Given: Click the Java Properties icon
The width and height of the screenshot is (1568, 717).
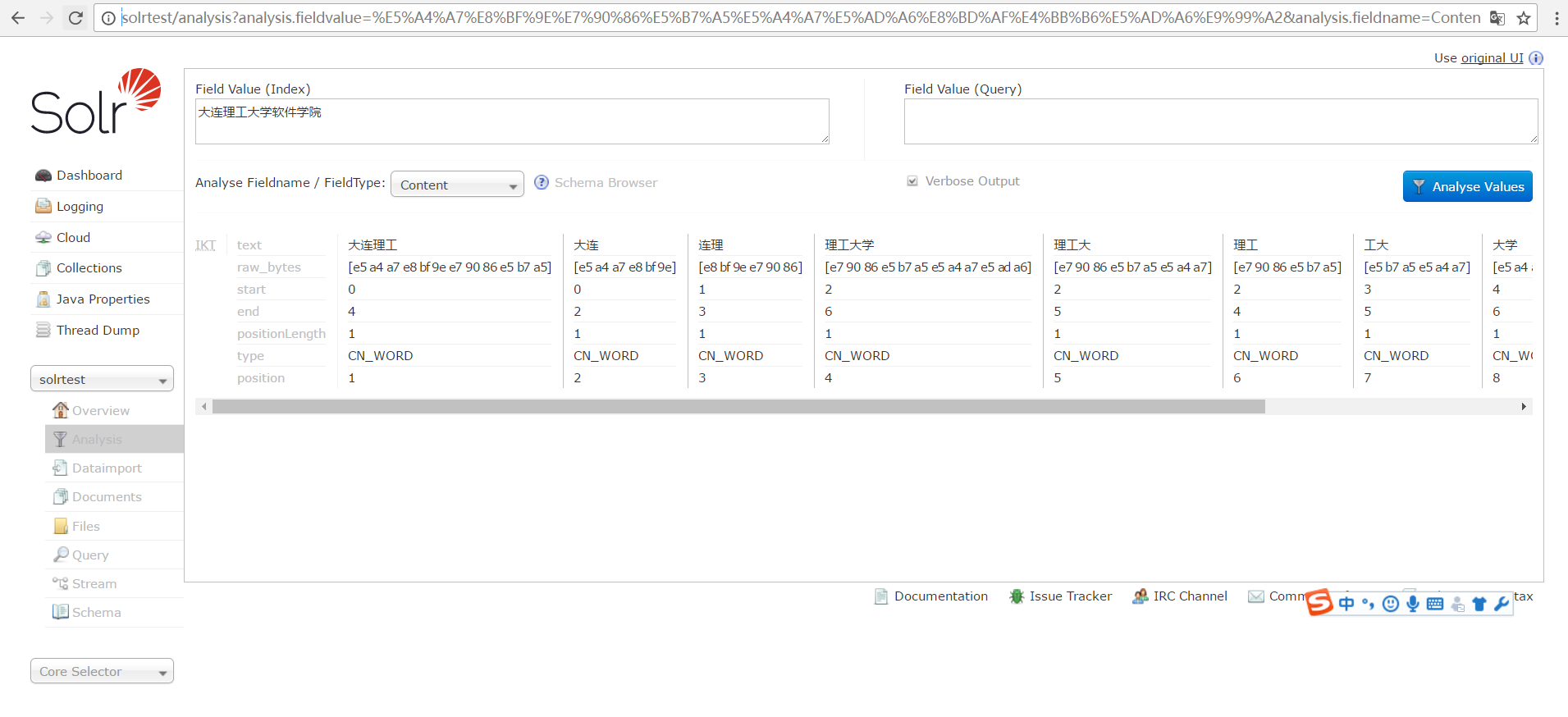Looking at the screenshot, I should tap(43, 299).
